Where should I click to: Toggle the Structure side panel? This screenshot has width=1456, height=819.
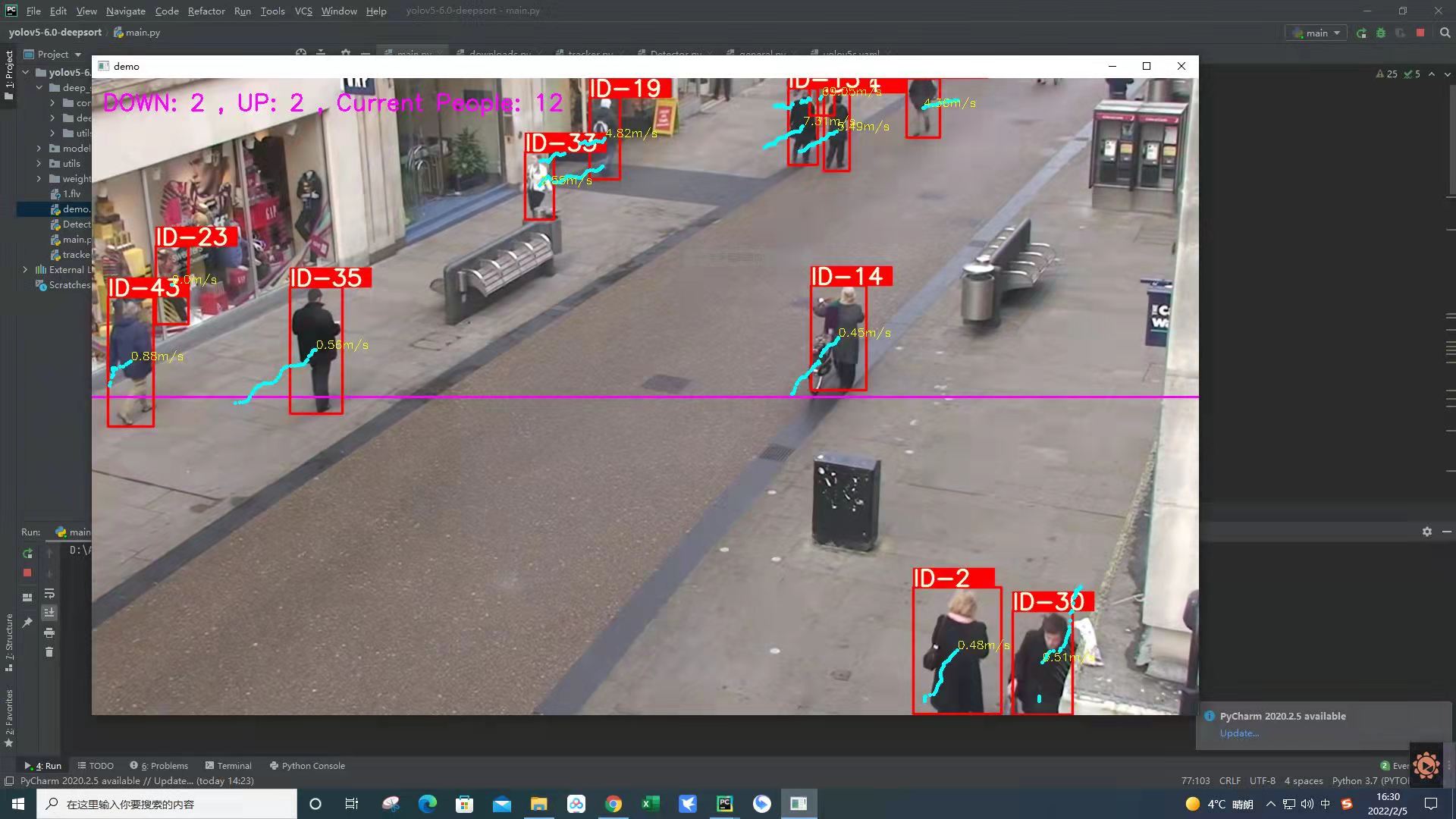point(8,642)
